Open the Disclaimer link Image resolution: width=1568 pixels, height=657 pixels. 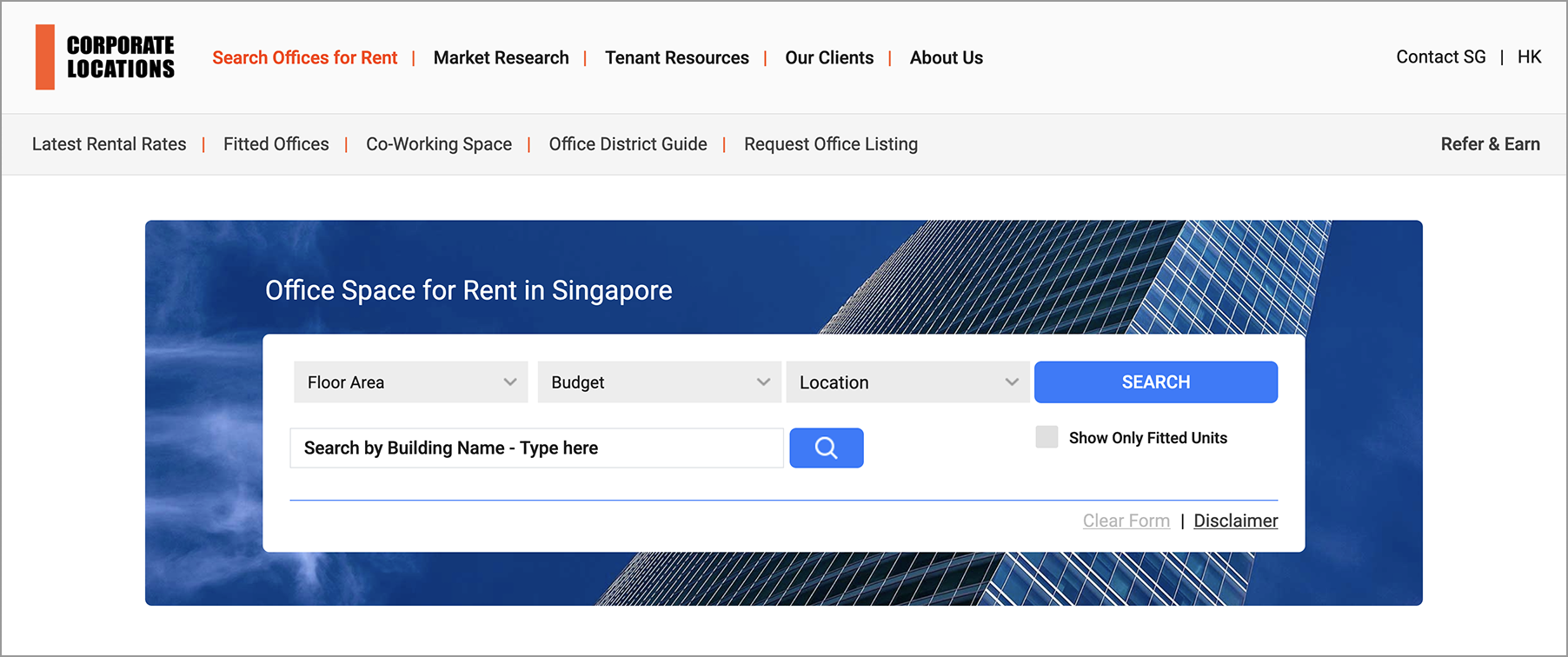coord(1236,521)
